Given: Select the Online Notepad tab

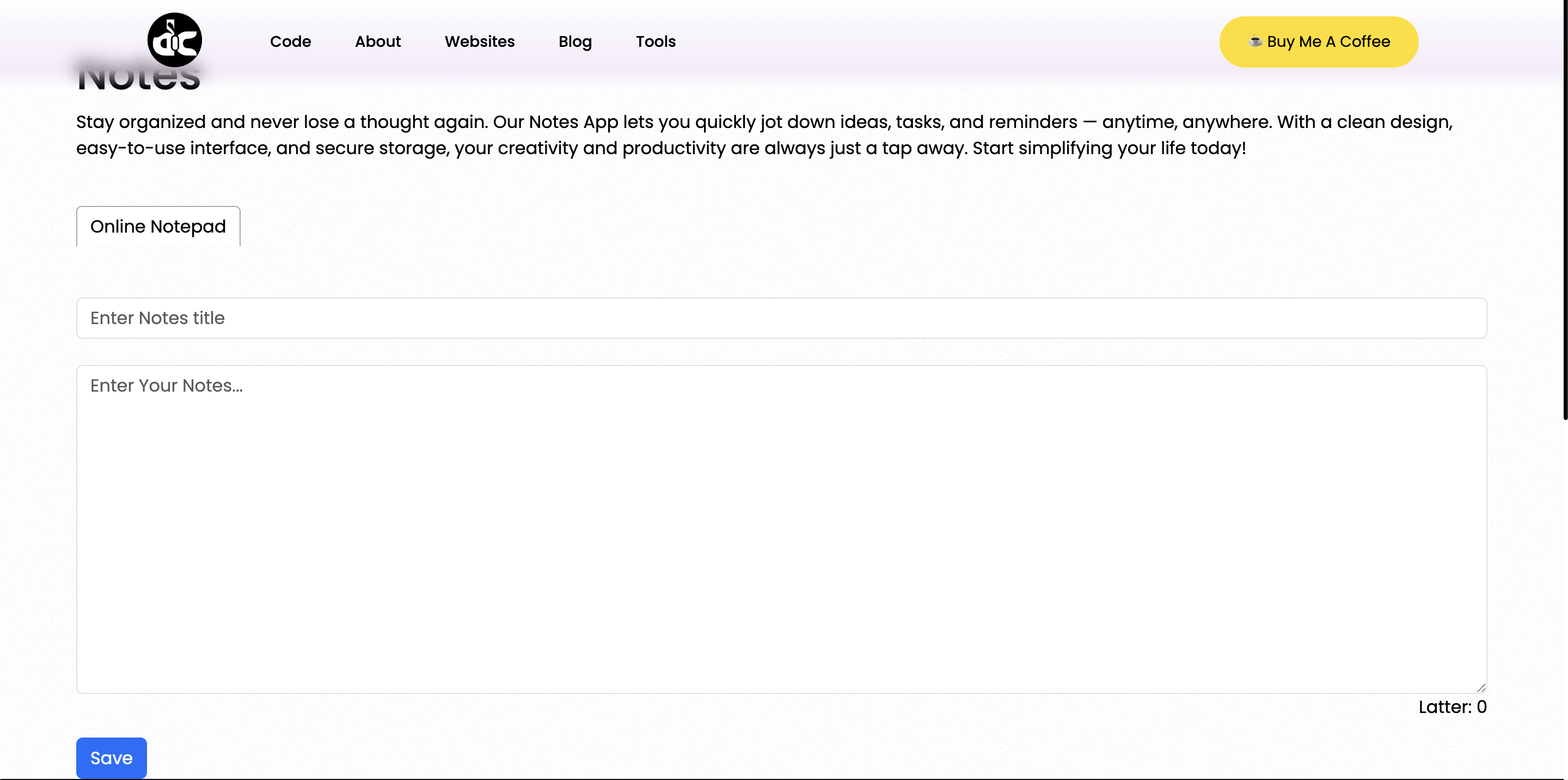Looking at the screenshot, I should pyautogui.click(x=158, y=227).
